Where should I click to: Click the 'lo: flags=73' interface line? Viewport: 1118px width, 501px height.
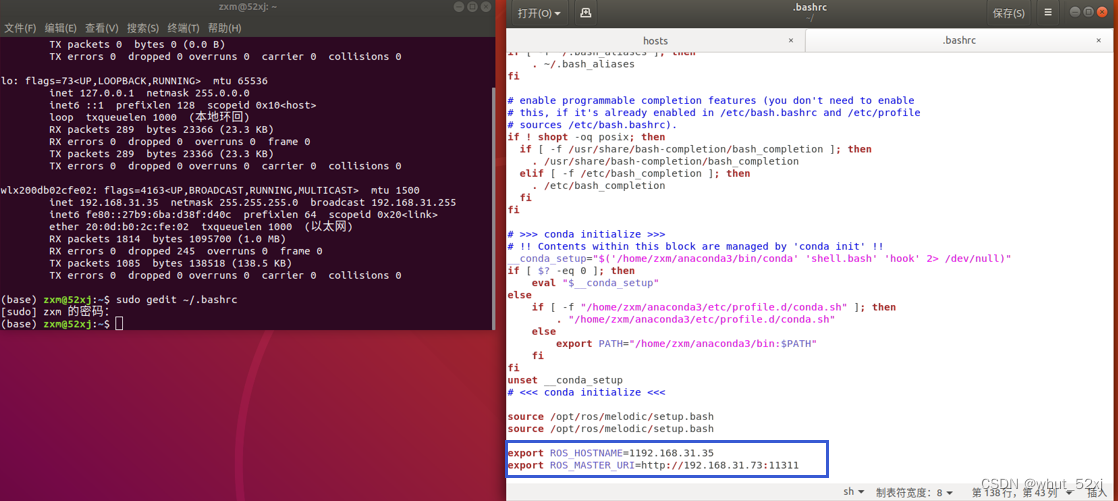(134, 81)
